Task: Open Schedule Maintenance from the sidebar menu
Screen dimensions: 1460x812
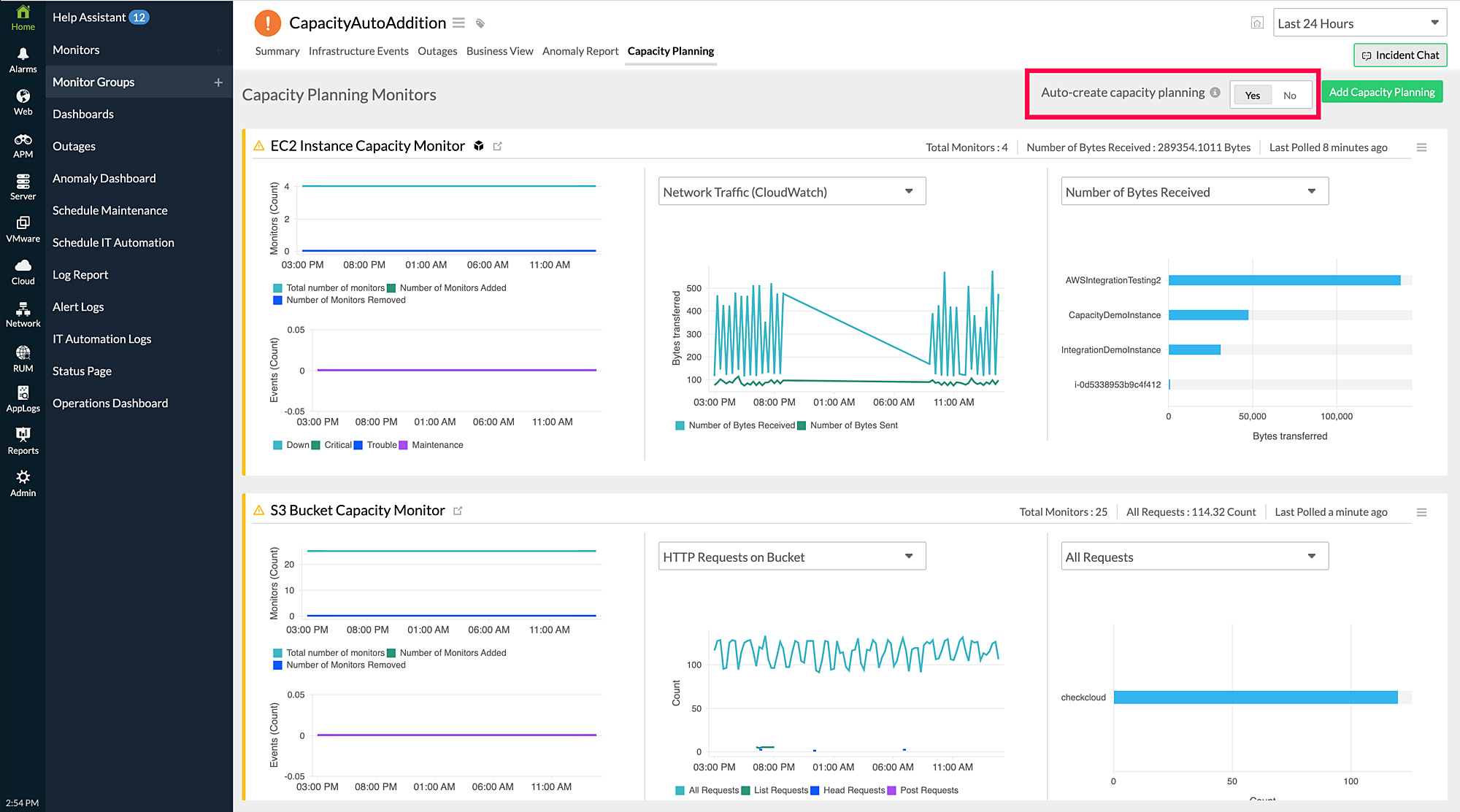Action: click(x=109, y=210)
